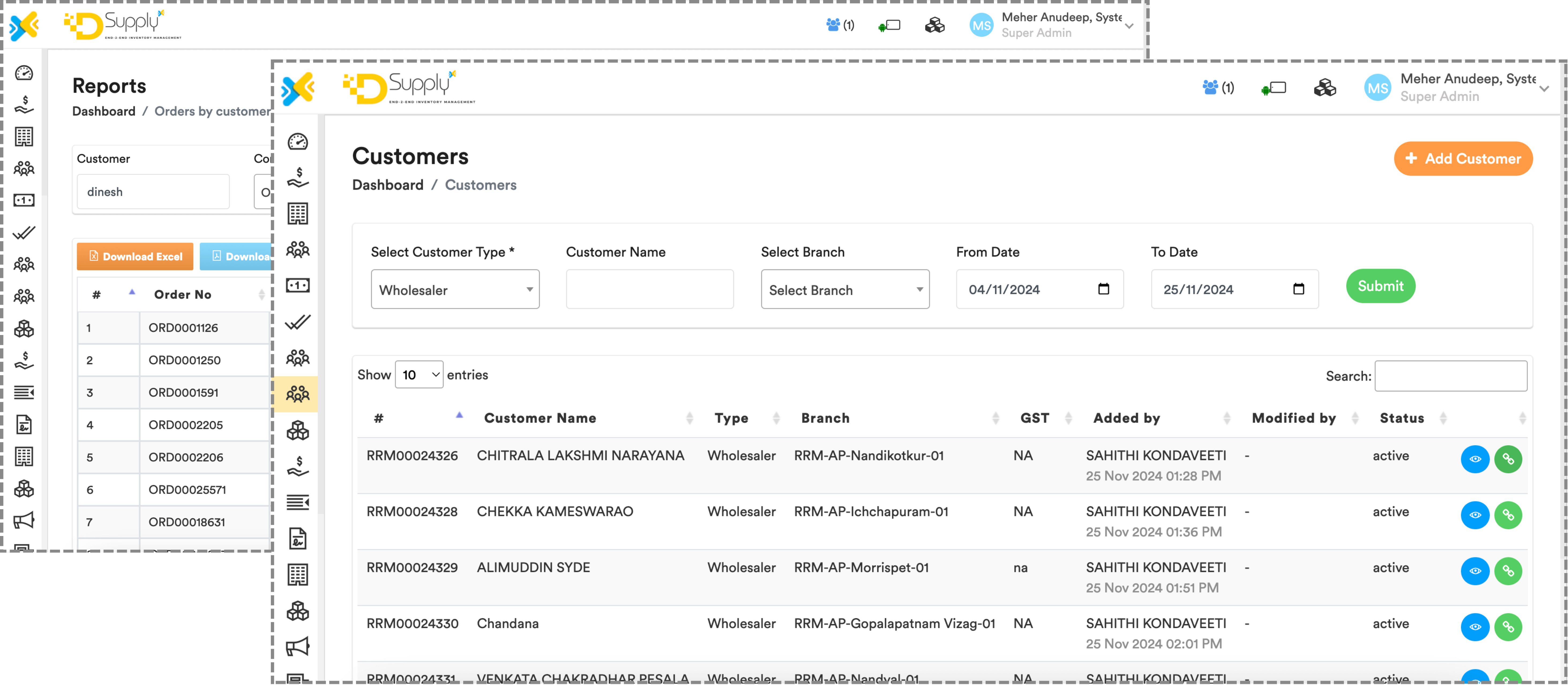
Task: Expand the Select Branch dropdown
Action: (x=845, y=290)
